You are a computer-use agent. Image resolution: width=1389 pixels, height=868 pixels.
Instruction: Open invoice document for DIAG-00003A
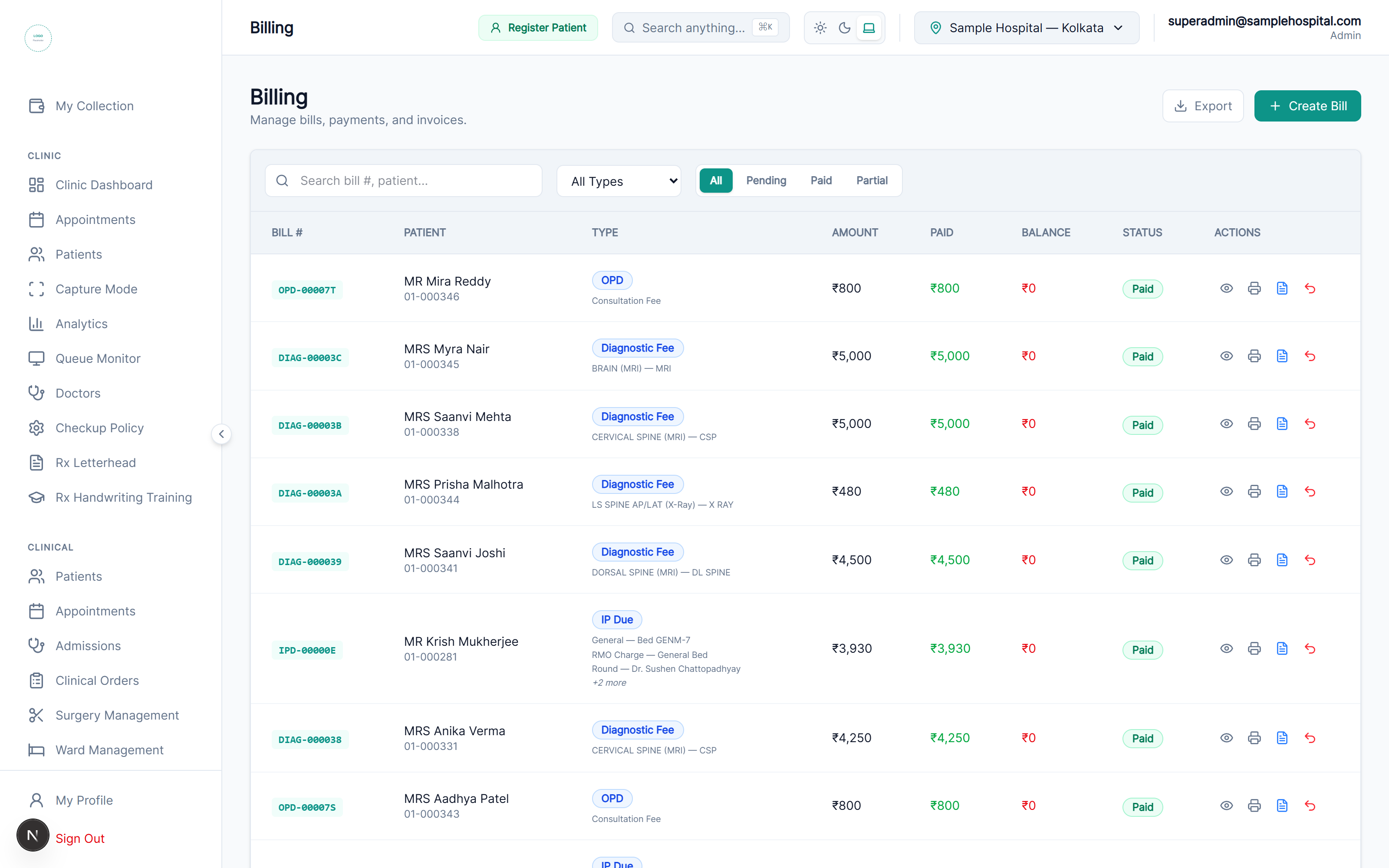(x=1282, y=491)
